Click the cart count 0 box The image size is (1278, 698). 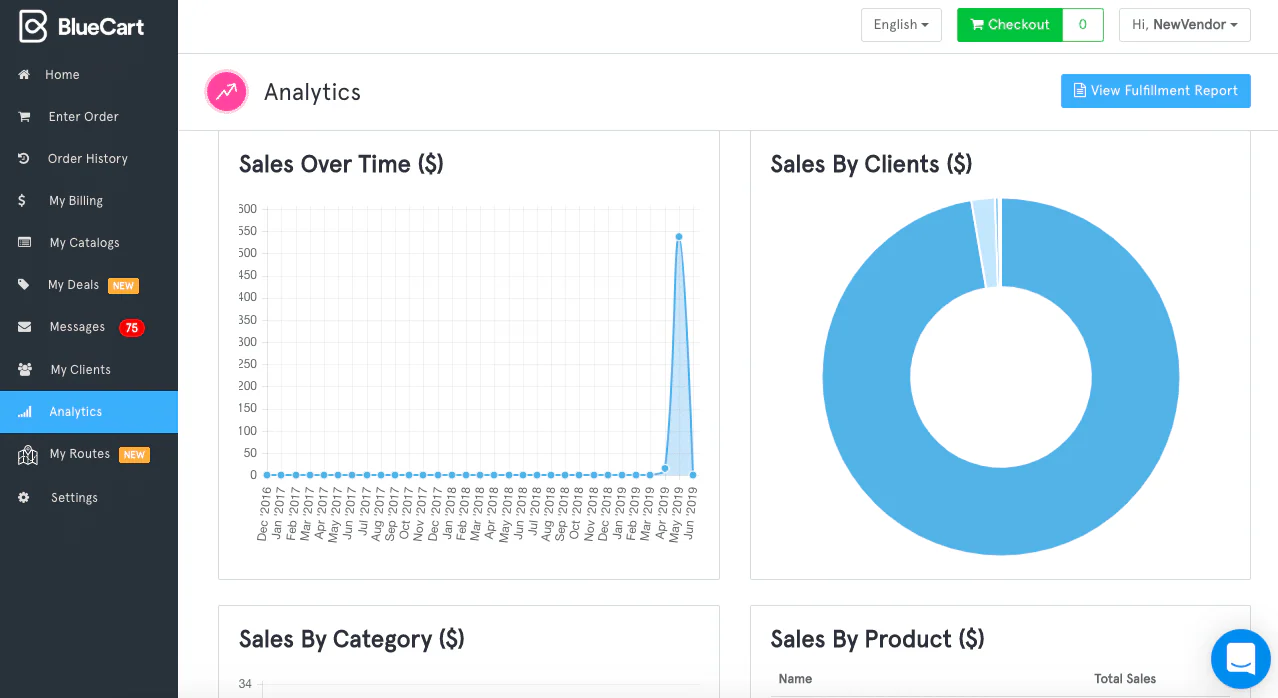coord(1083,25)
